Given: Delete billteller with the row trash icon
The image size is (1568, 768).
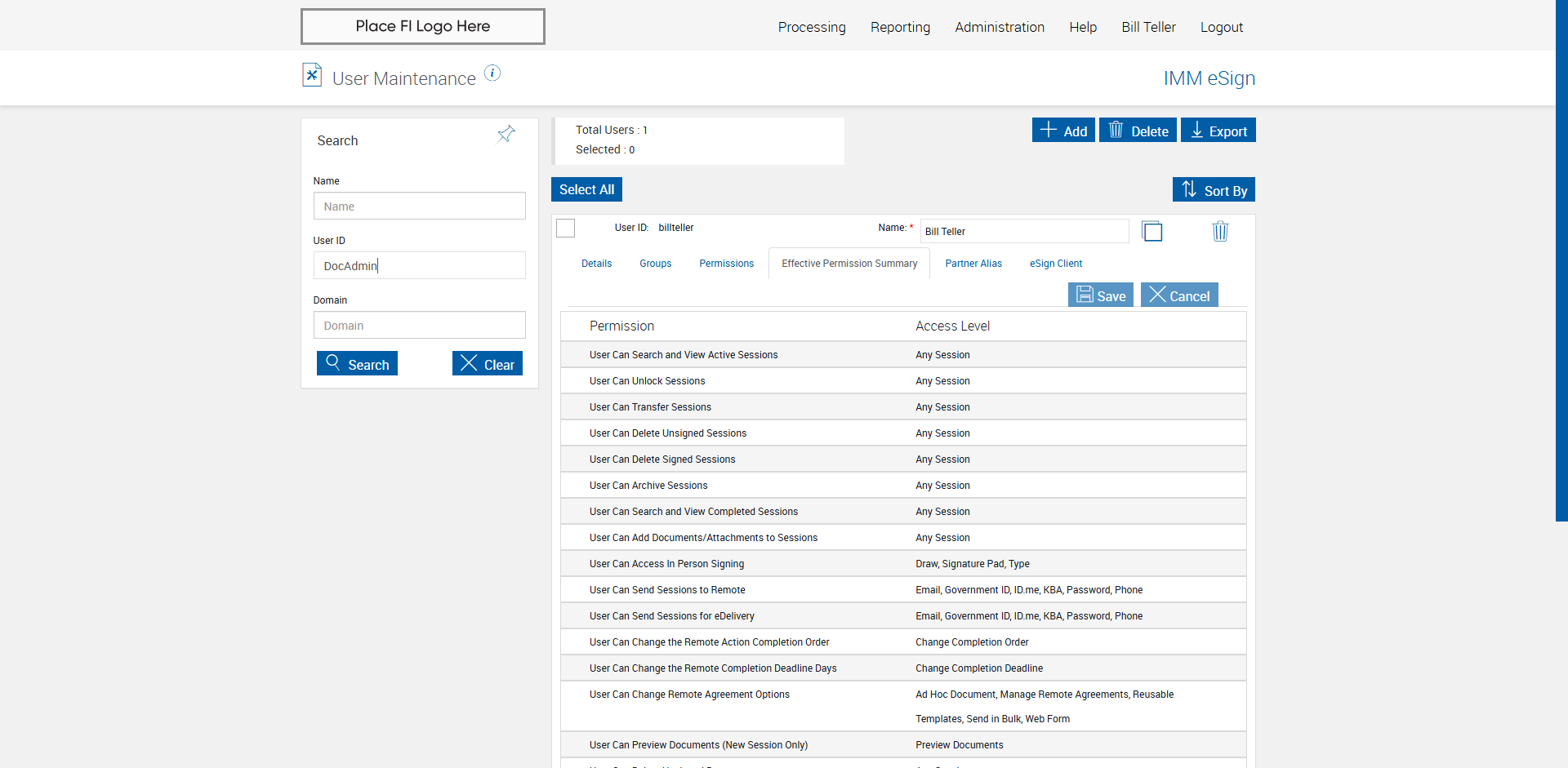Looking at the screenshot, I should [x=1220, y=232].
